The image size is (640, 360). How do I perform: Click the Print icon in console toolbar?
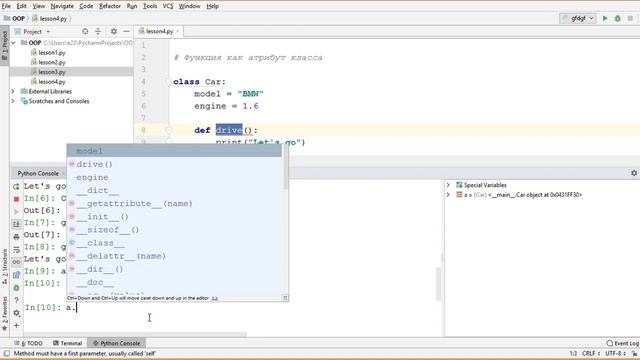16,237
